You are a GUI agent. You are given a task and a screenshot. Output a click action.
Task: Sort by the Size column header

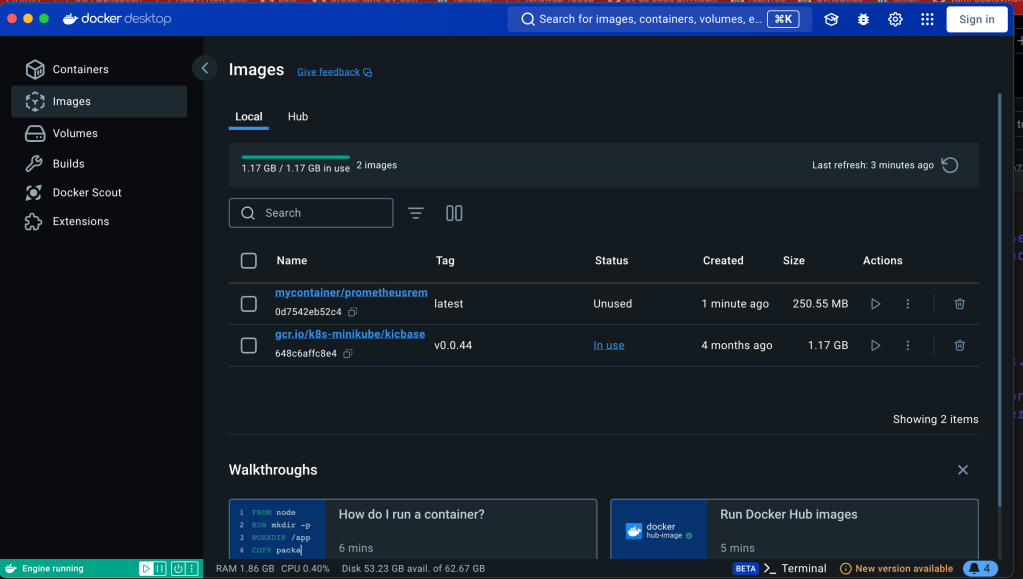(x=793, y=260)
